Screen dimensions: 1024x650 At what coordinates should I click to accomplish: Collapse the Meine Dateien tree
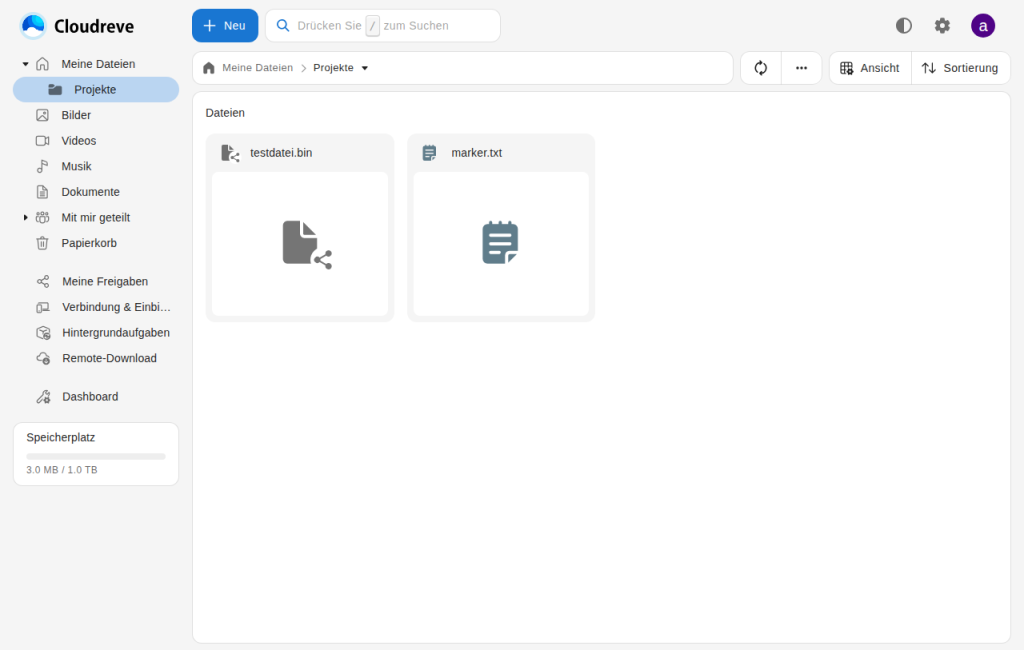[25, 64]
